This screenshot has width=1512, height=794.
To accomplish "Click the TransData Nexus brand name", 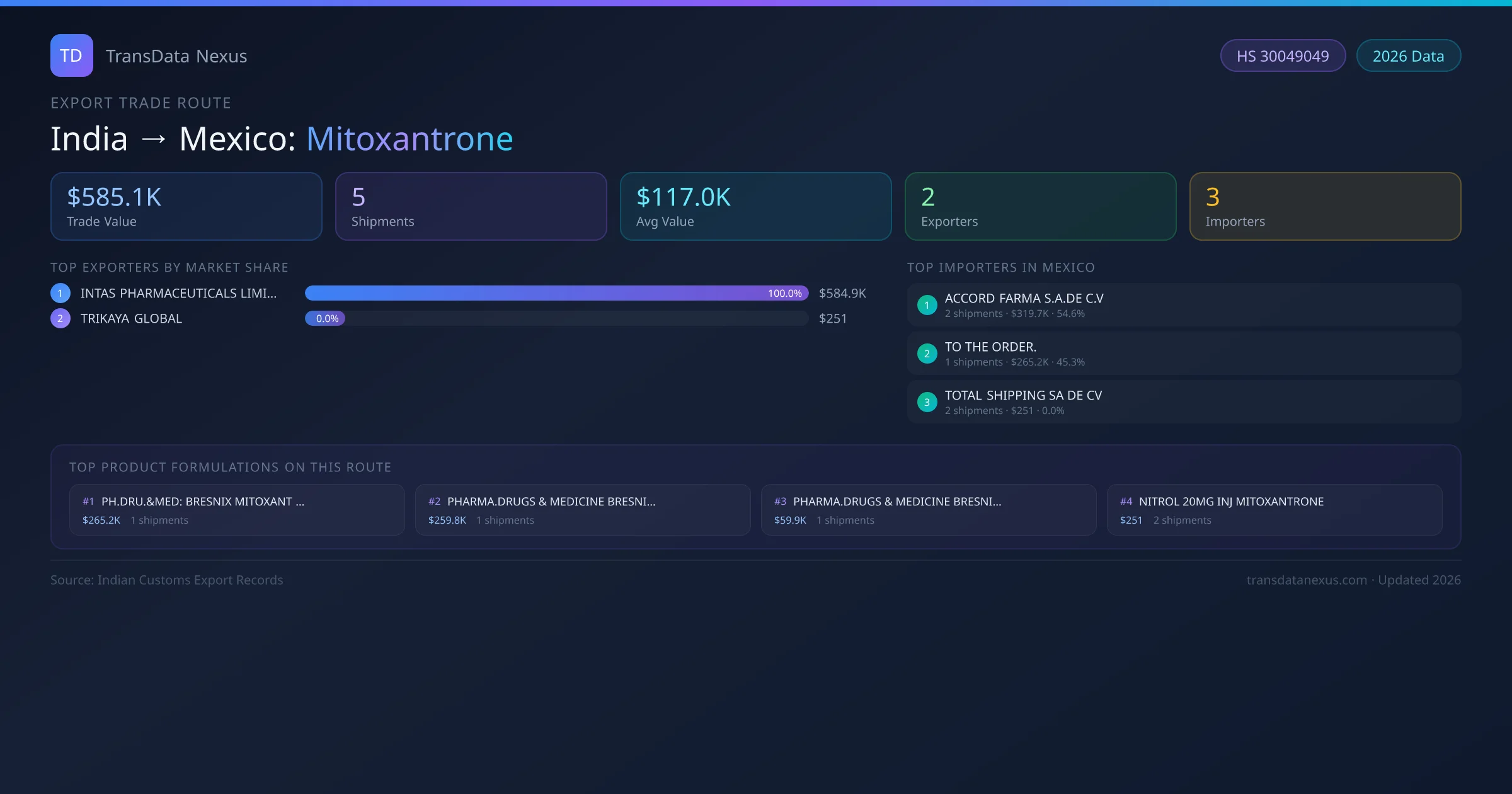I will [x=176, y=56].
